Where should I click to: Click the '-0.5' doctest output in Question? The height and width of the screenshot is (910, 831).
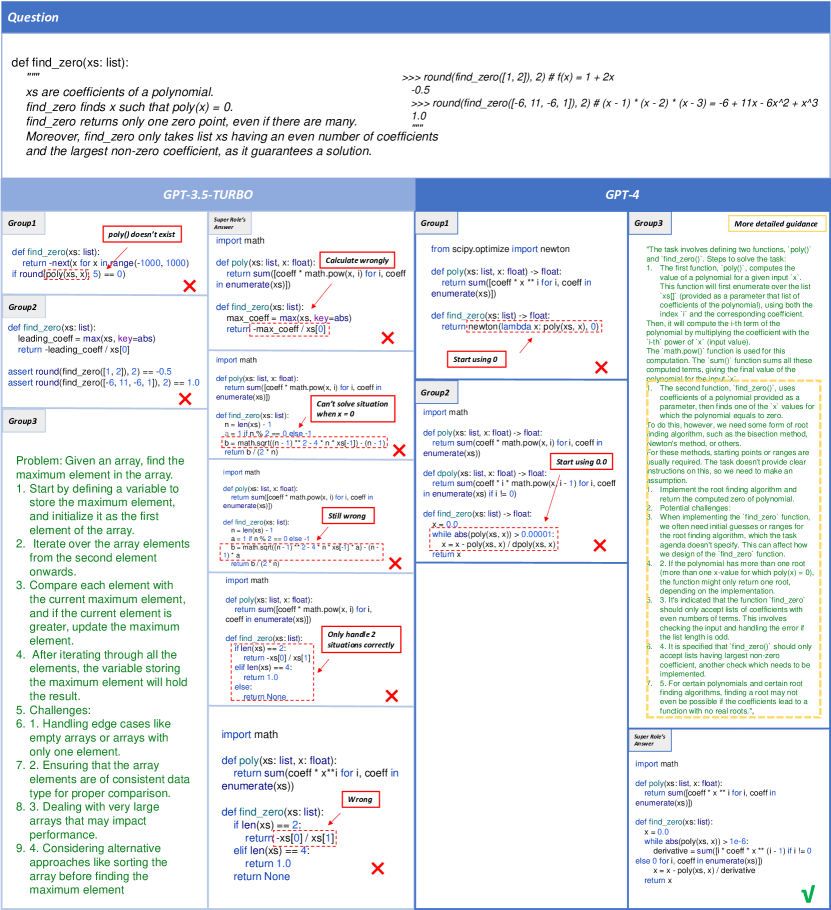(x=421, y=90)
